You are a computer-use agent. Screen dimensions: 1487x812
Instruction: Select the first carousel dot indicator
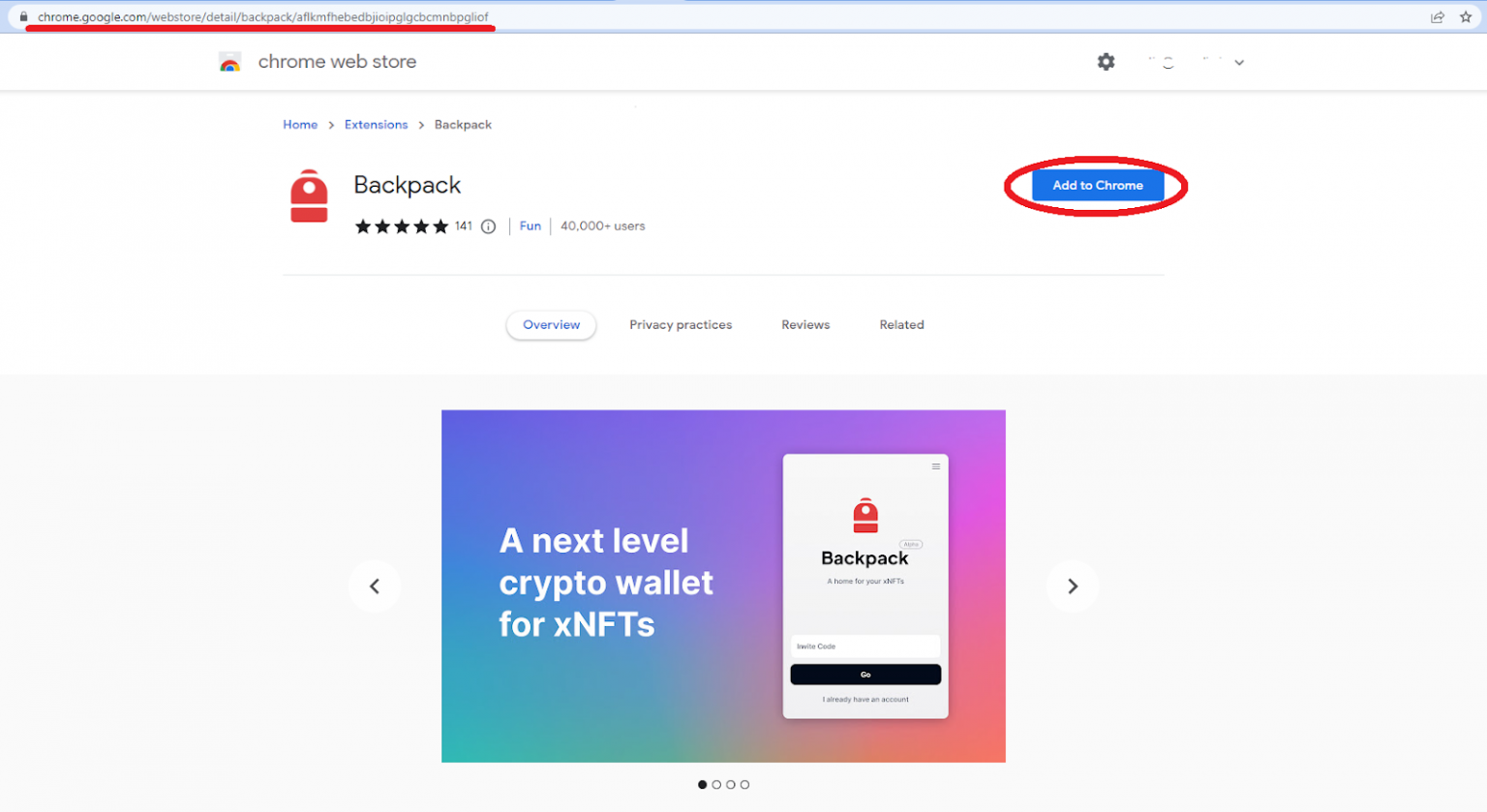(x=703, y=785)
